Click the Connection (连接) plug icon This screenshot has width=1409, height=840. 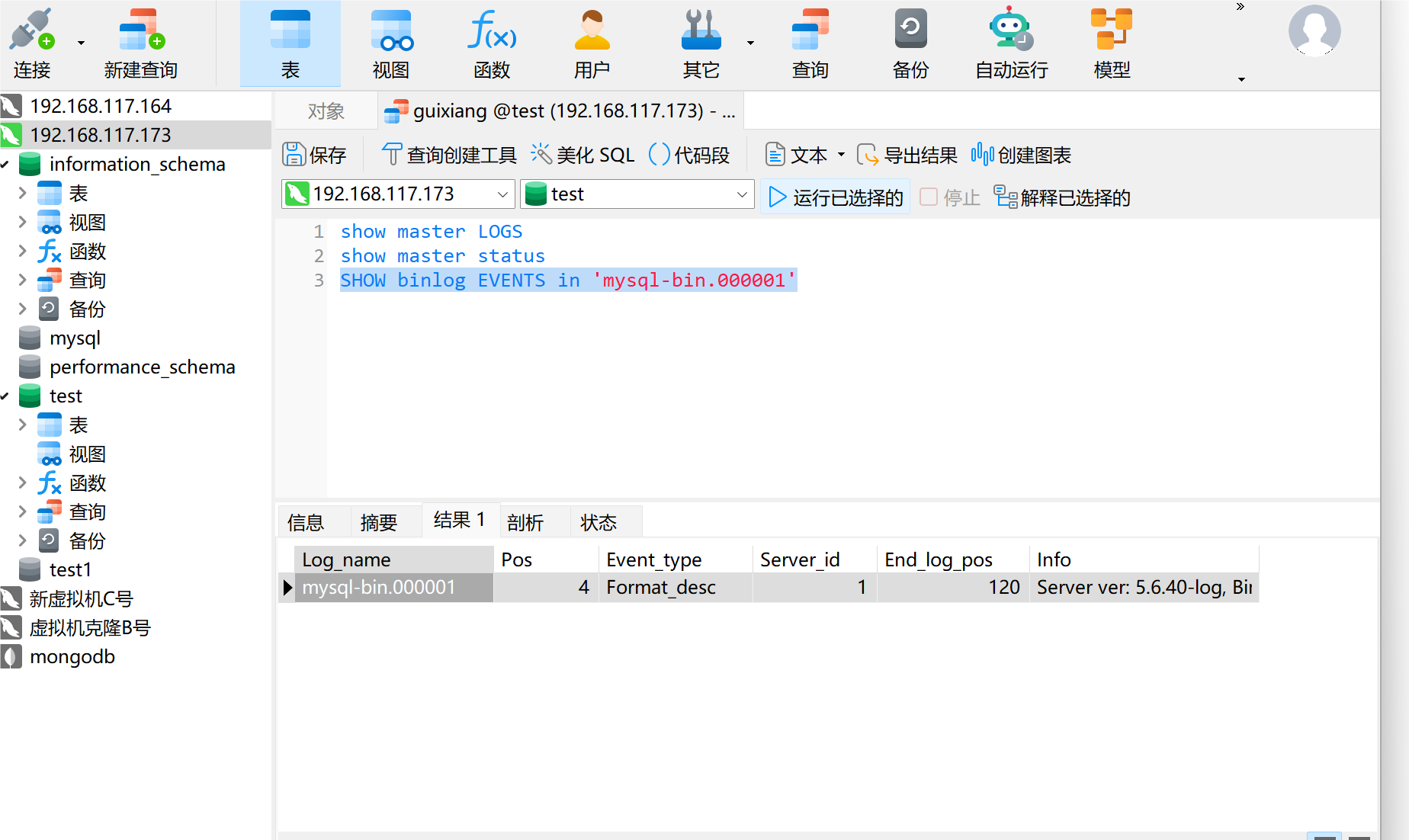tap(31, 30)
